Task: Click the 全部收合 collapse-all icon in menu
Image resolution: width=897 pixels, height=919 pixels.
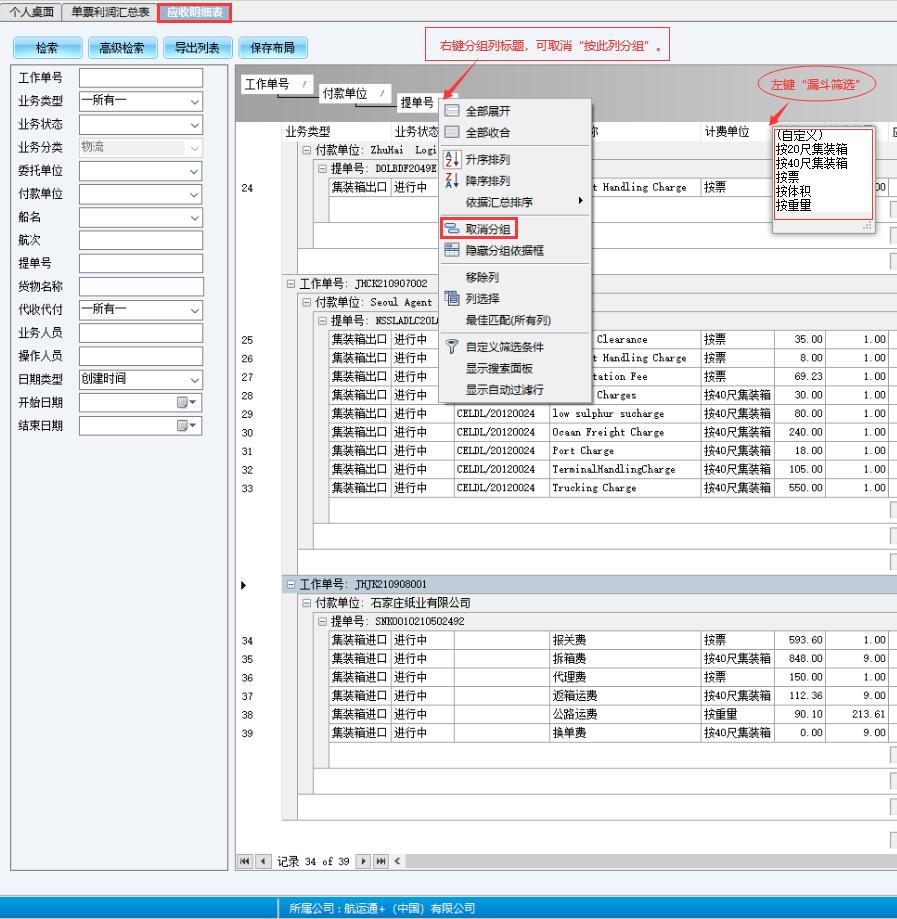Action: [451, 132]
